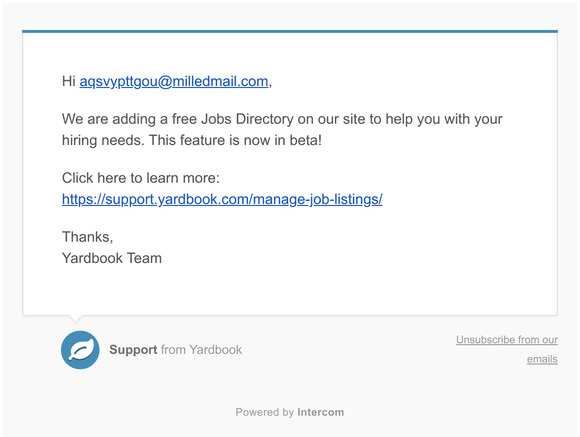The image size is (580, 437).
Task: Click the "Click here to learn more:" text
Action: coord(141,178)
